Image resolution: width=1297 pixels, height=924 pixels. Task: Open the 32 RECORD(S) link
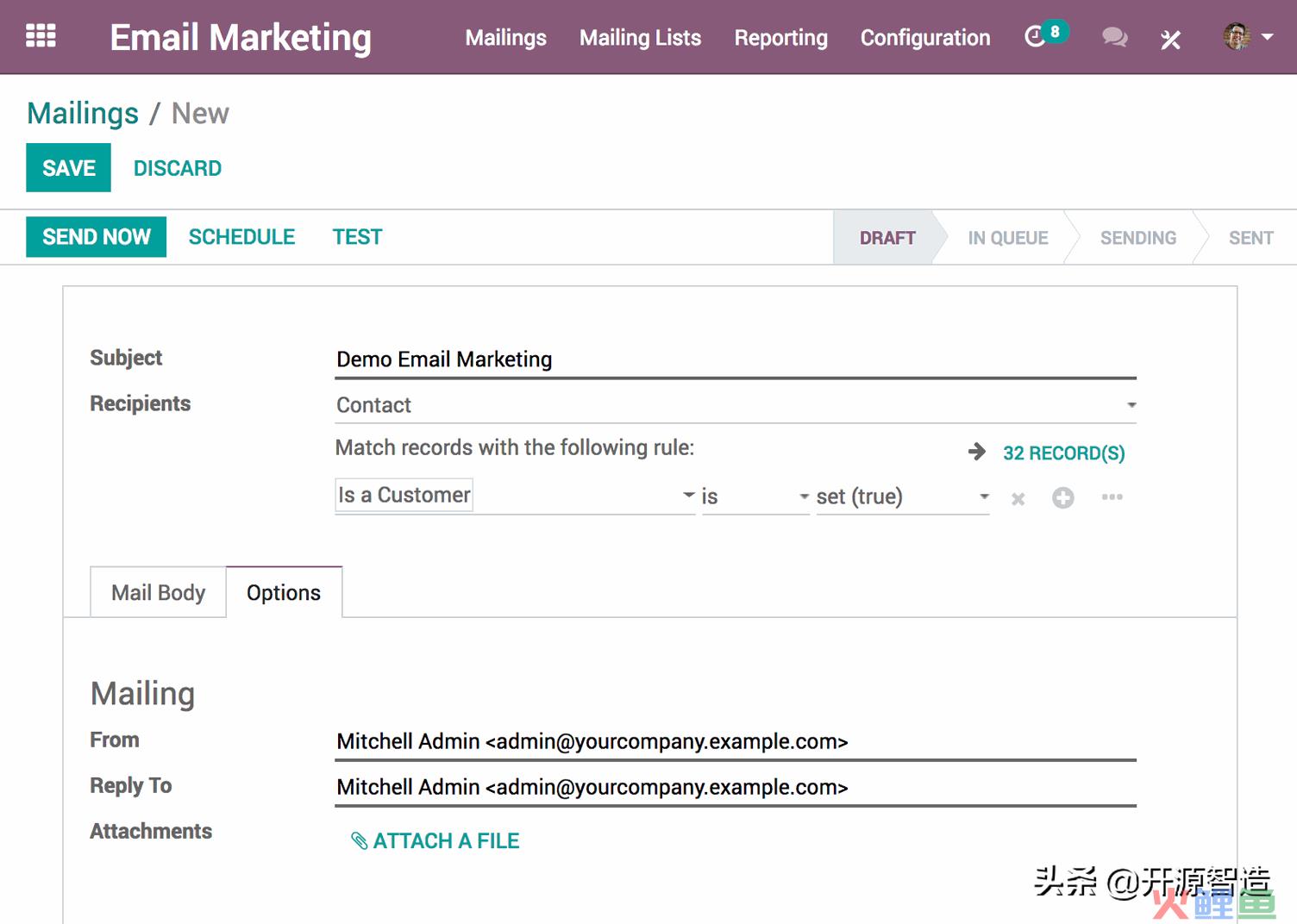click(1063, 453)
